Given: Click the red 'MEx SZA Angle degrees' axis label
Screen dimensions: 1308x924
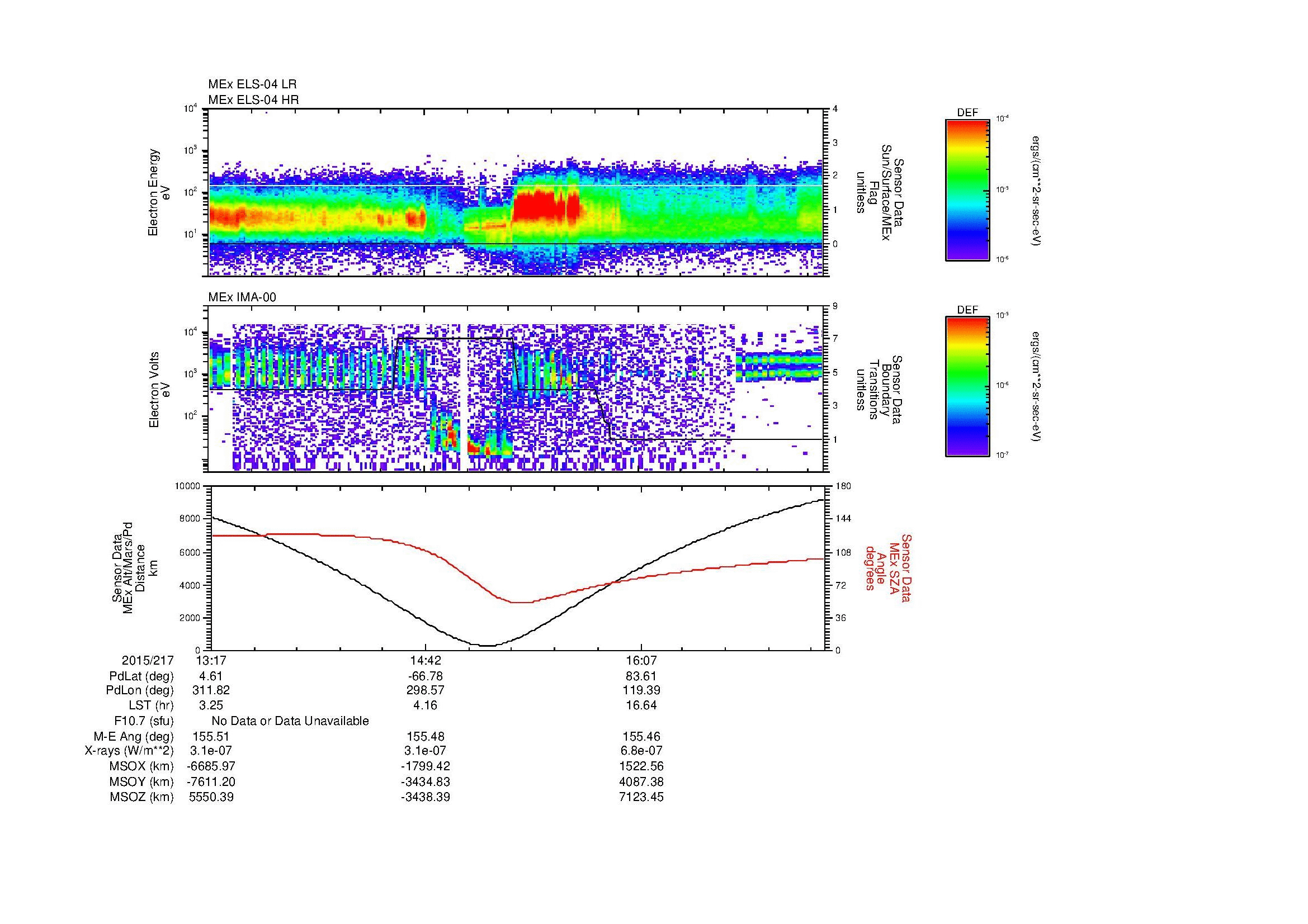Looking at the screenshot, I should [887, 567].
